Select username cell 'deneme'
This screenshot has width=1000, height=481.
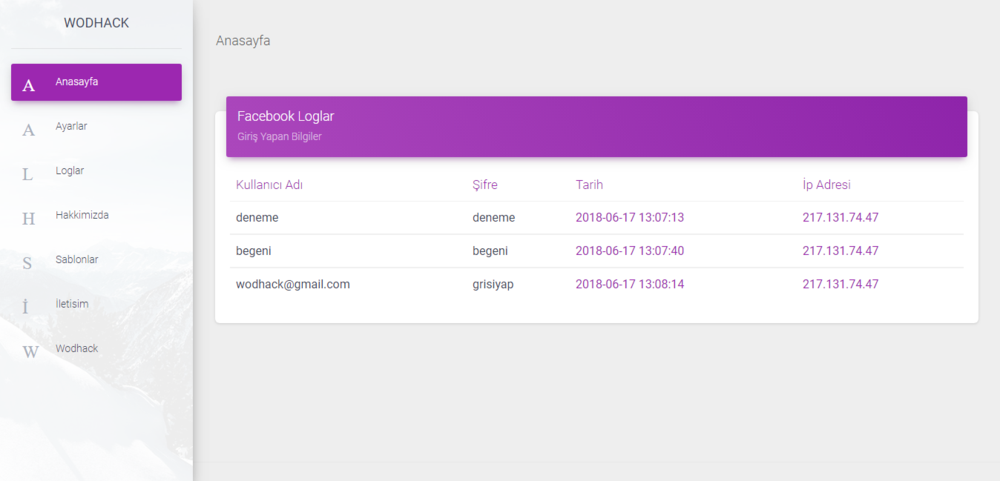(257, 218)
